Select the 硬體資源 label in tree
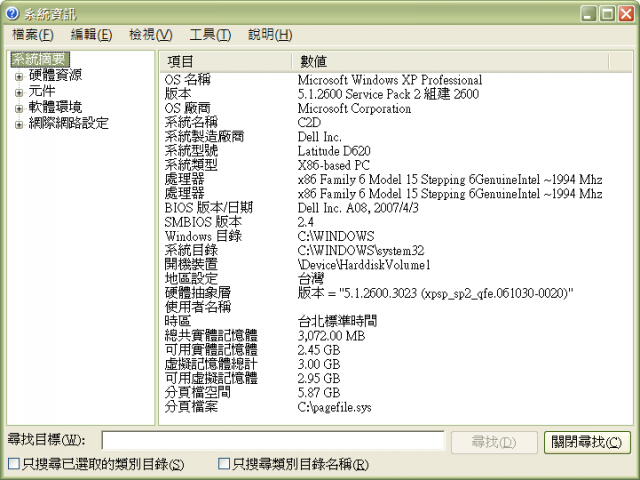 click(x=55, y=75)
